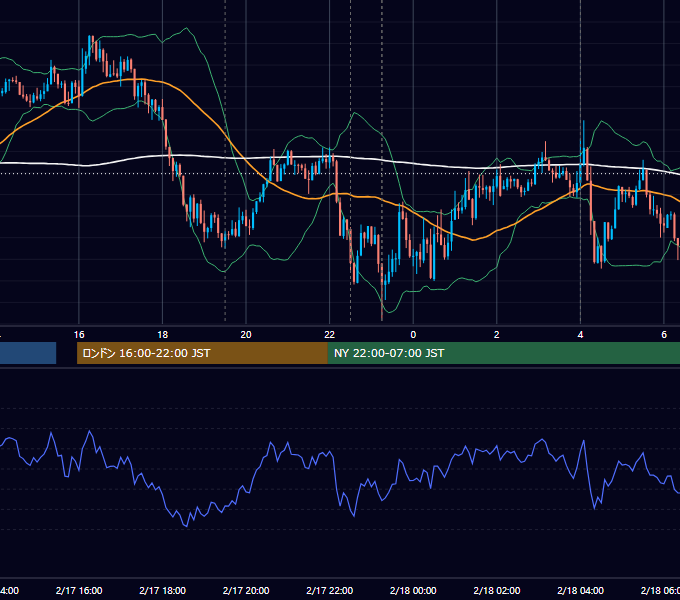Click hour label "0" on the upper time axis
Viewport: 680px width, 600px height.
(413, 335)
